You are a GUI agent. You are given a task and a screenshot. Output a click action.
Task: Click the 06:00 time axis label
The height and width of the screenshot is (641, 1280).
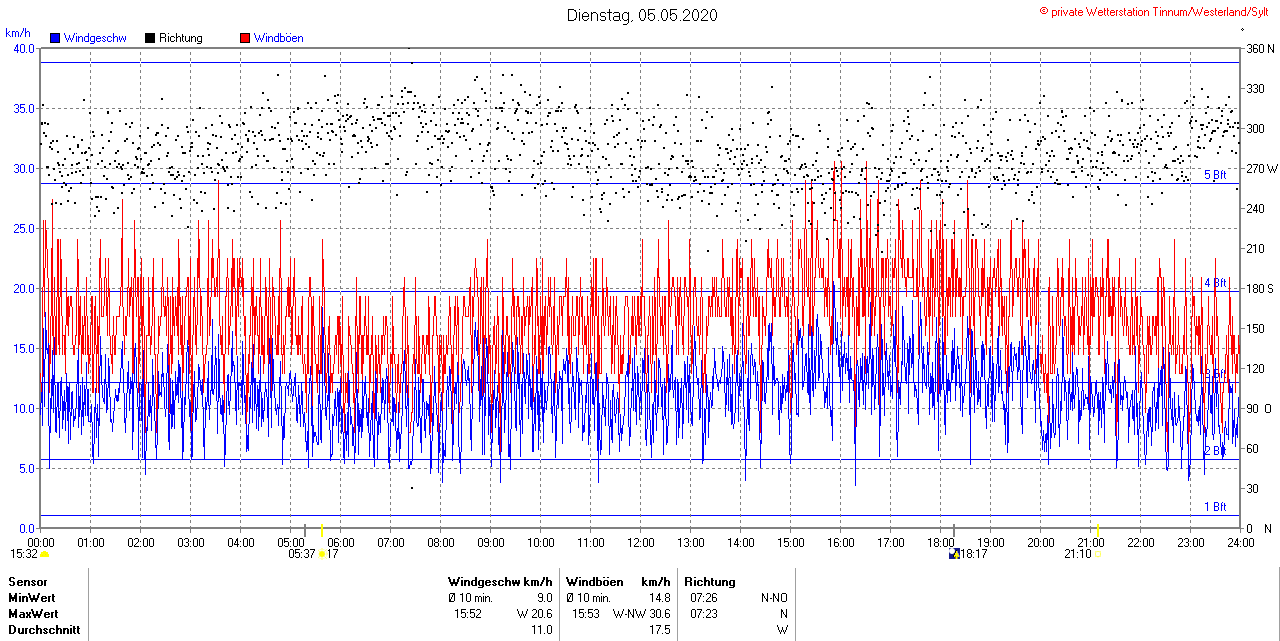341,543
